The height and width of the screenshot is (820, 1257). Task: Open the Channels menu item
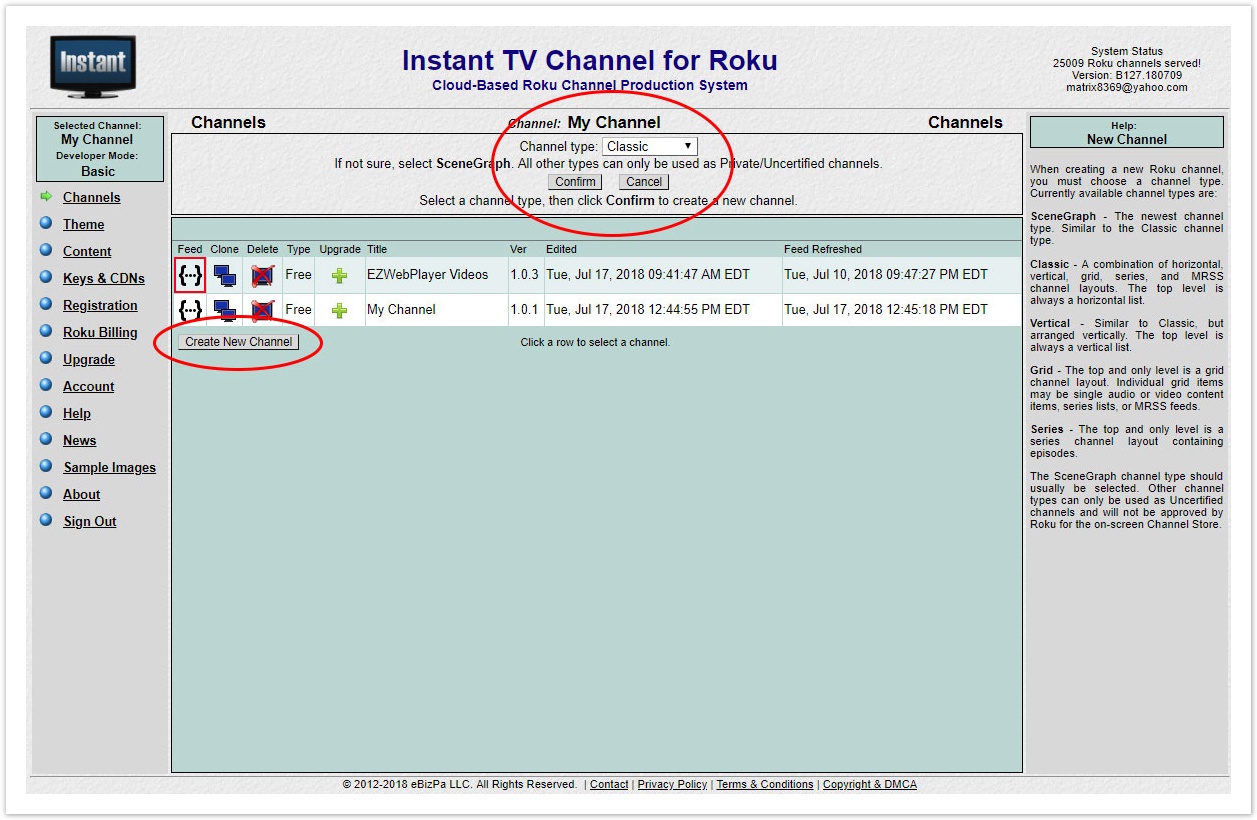[x=91, y=198]
